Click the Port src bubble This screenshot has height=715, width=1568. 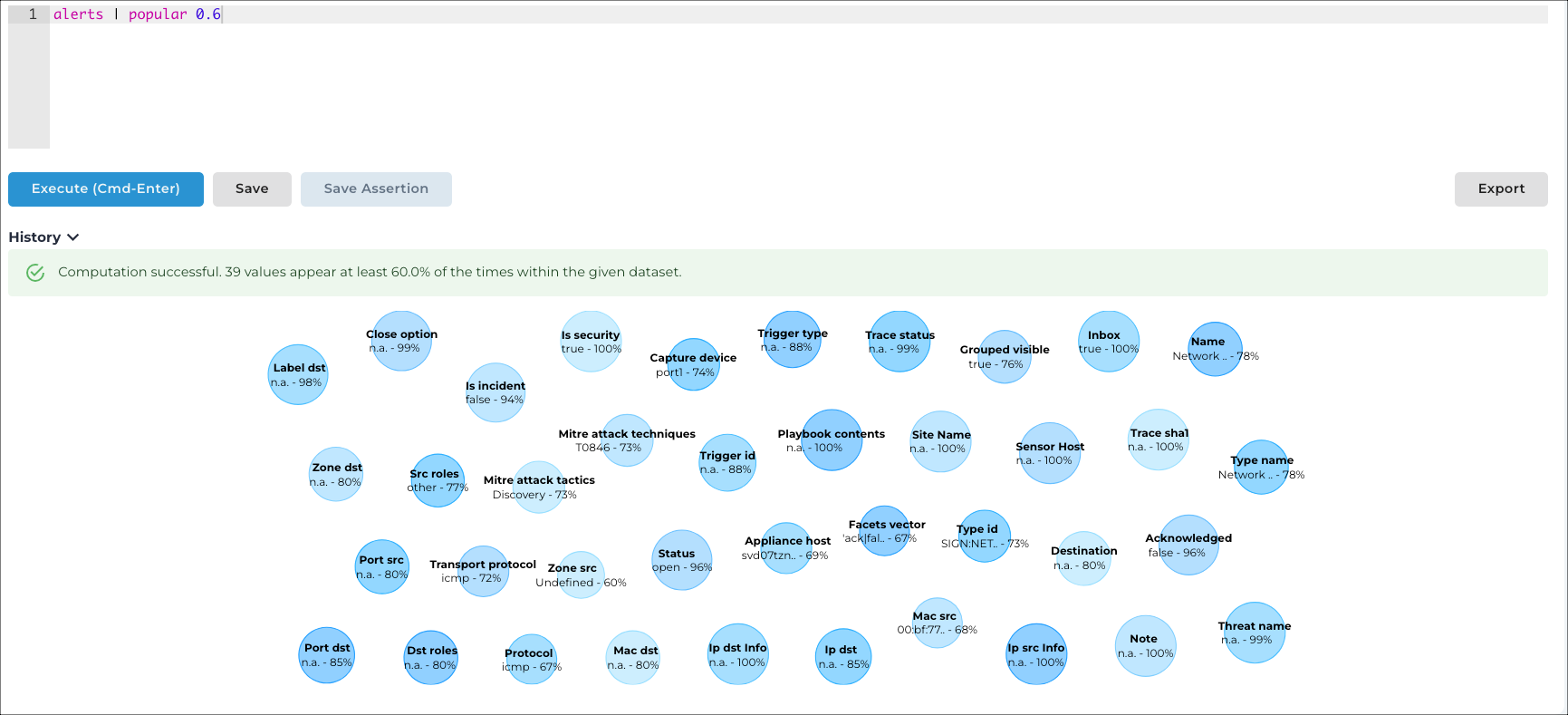tap(382, 566)
